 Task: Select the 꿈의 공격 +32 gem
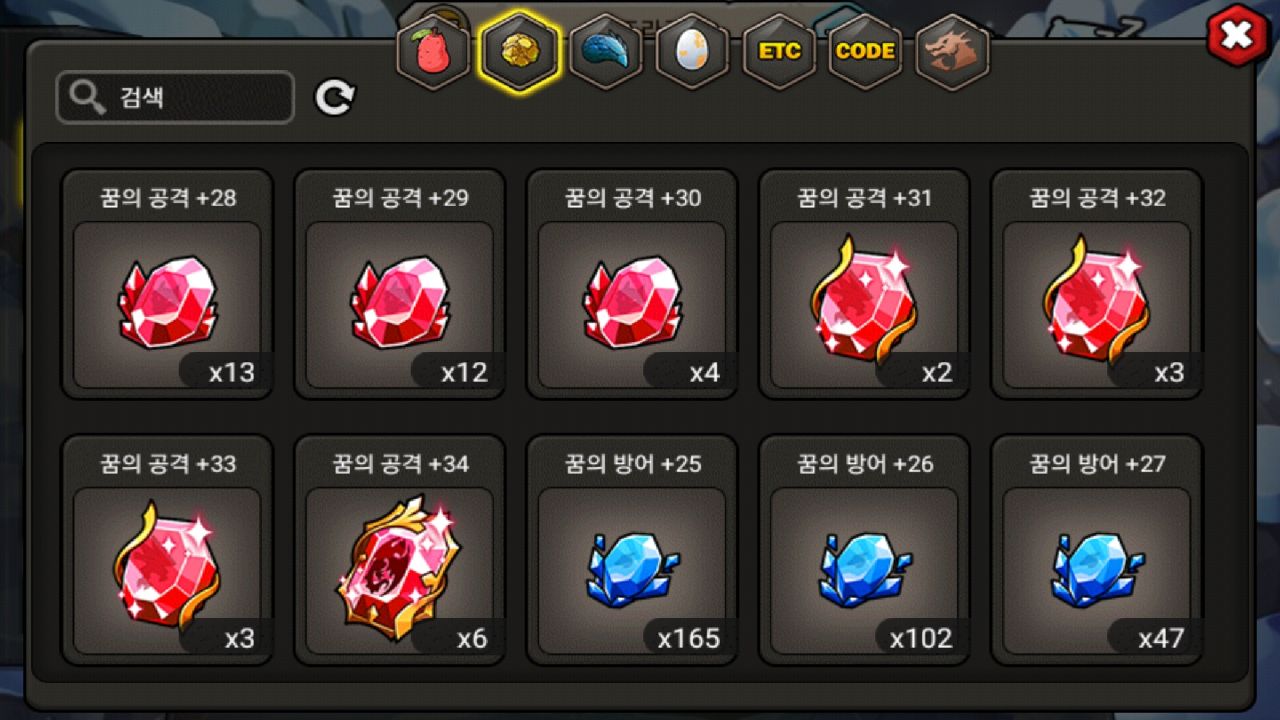pyautogui.click(x=1096, y=284)
